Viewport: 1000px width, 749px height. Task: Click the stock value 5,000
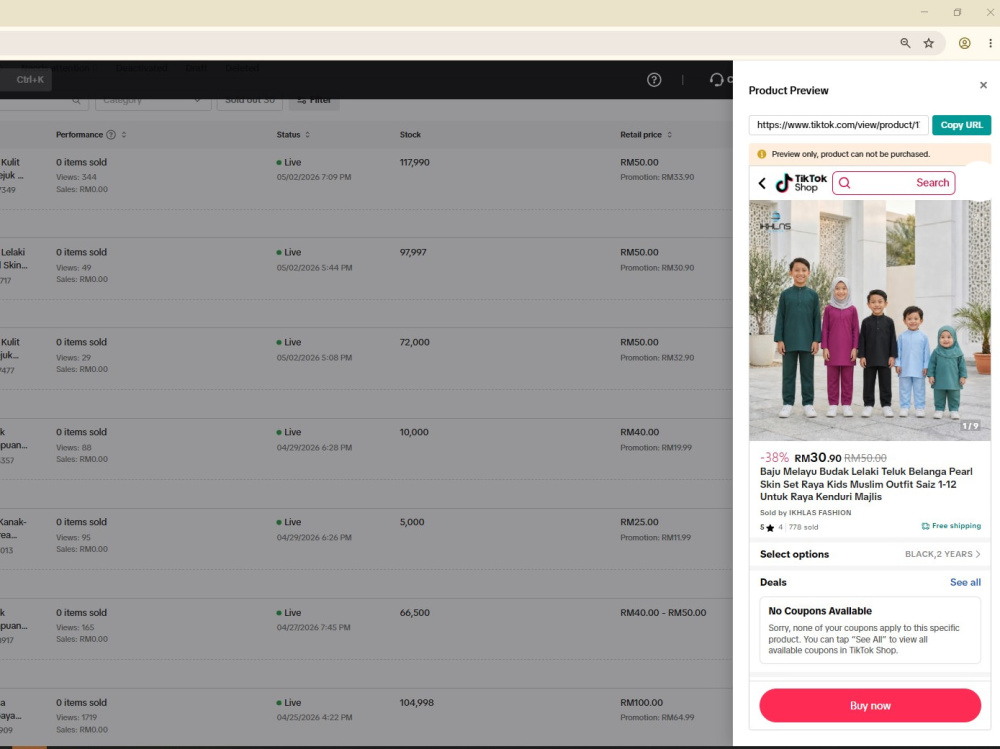pos(411,522)
